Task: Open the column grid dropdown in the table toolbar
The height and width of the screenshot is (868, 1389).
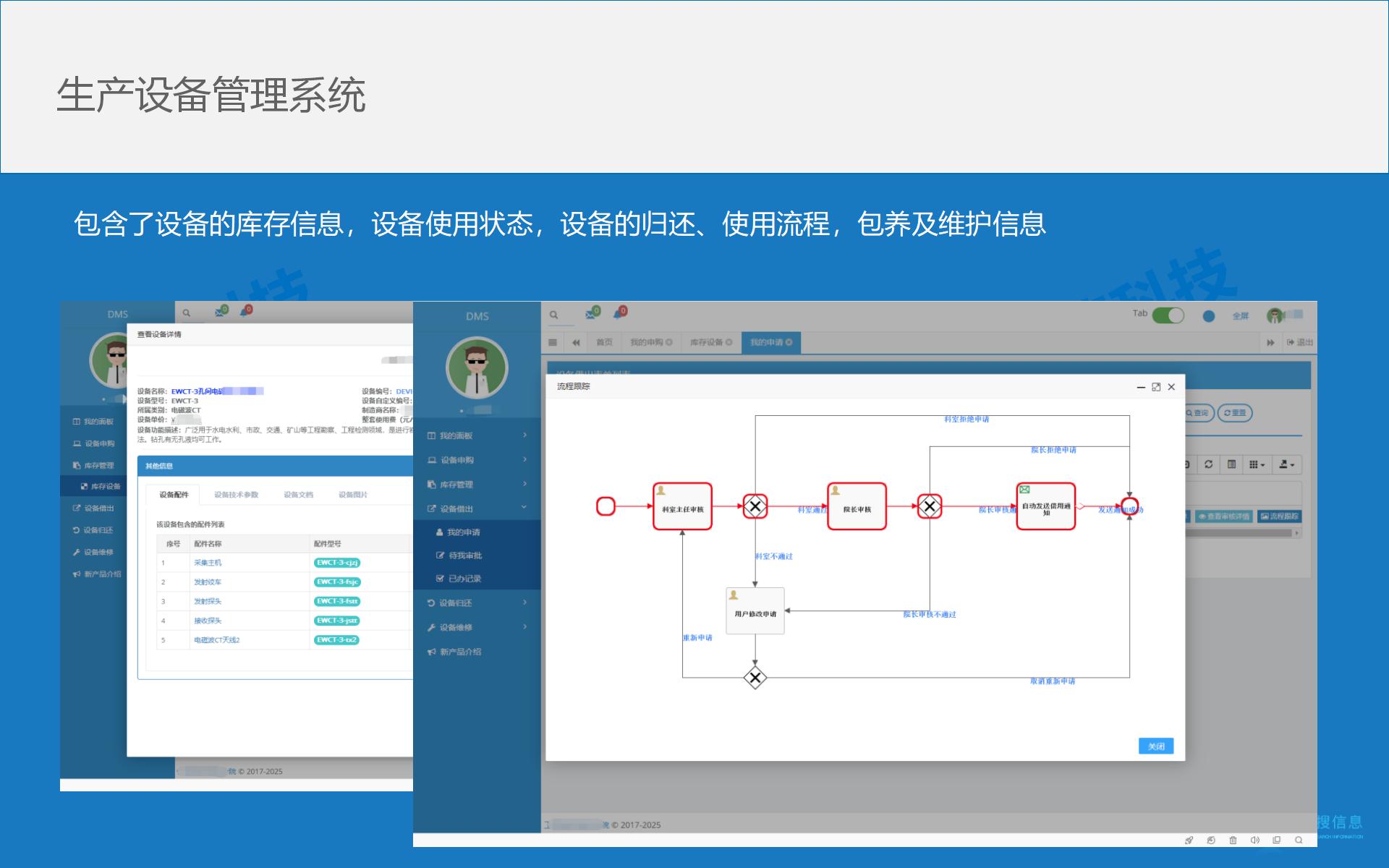Action: coord(1257,464)
